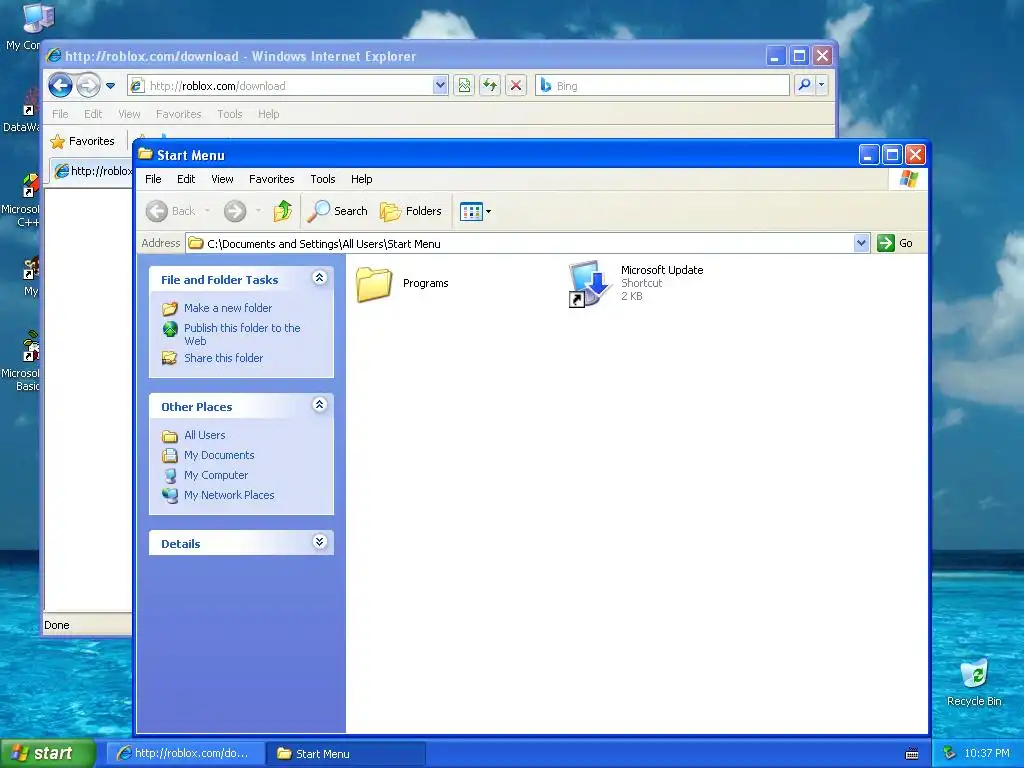Open My Documents in Other Places
Image resolution: width=1024 pixels, height=768 pixels.
pos(219,455)
